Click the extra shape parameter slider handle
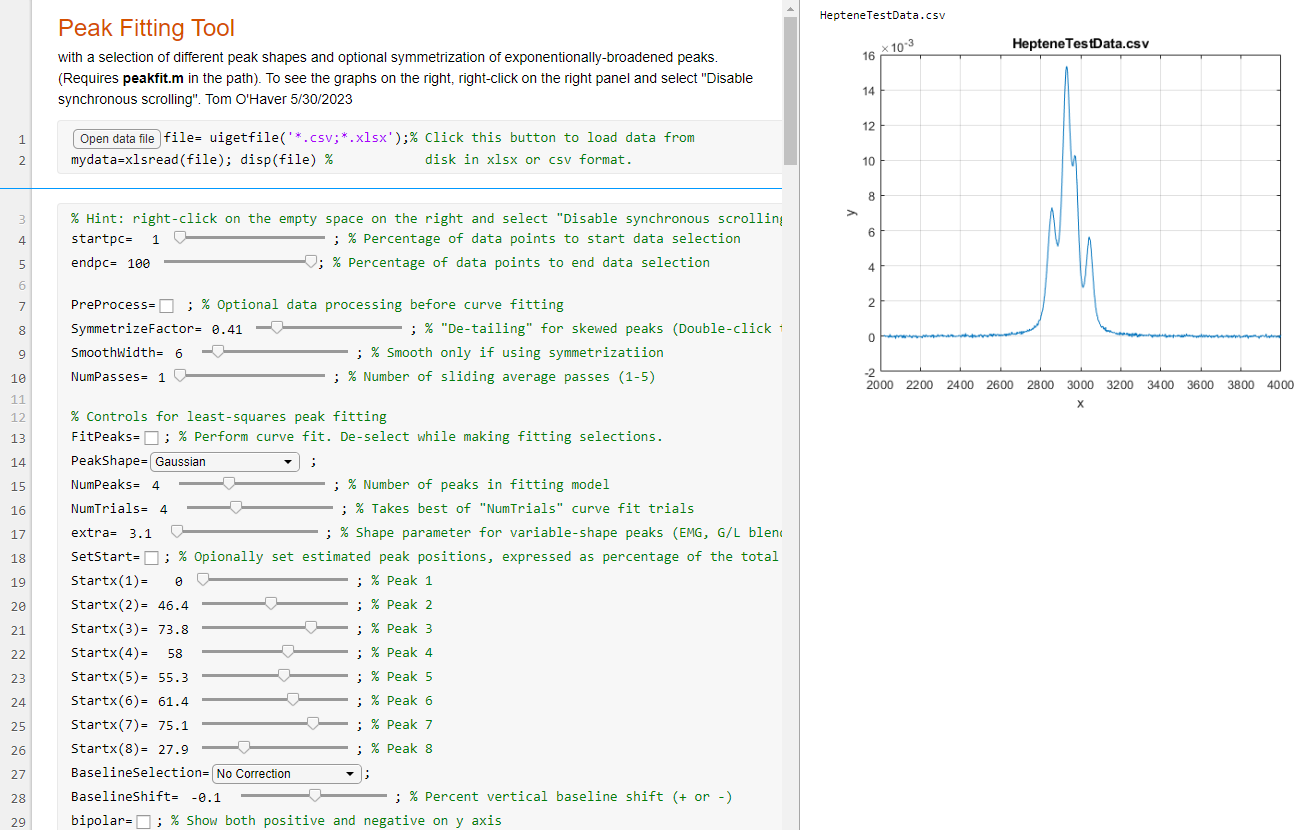Image resolution: width=1300 pixels, height=830 pixels. pyautogui.click(x=177, y=531)
